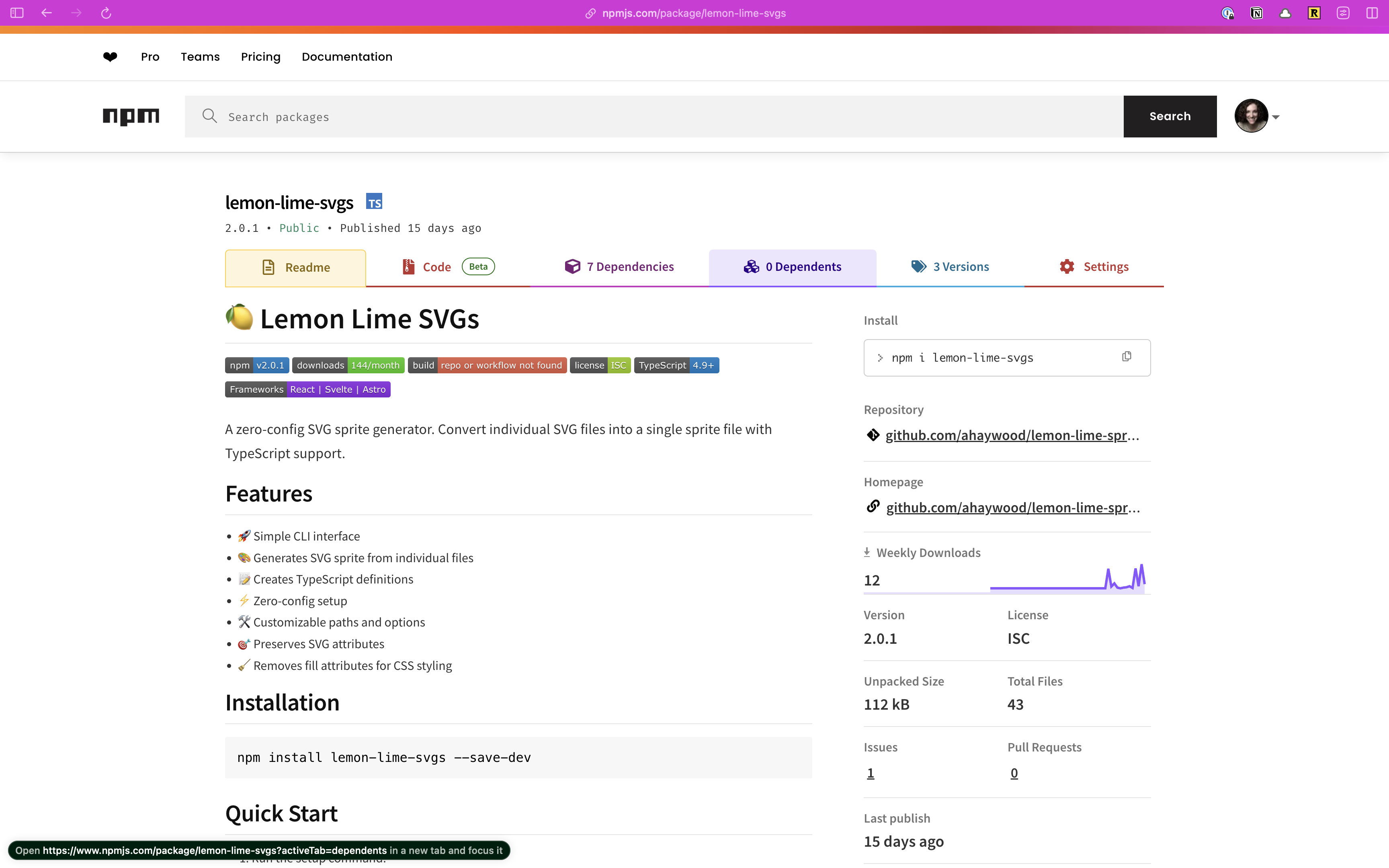1389x868 pixels.
Task: Click the TS TypeScript badge beside package name
Action: (x=374, y=201)
